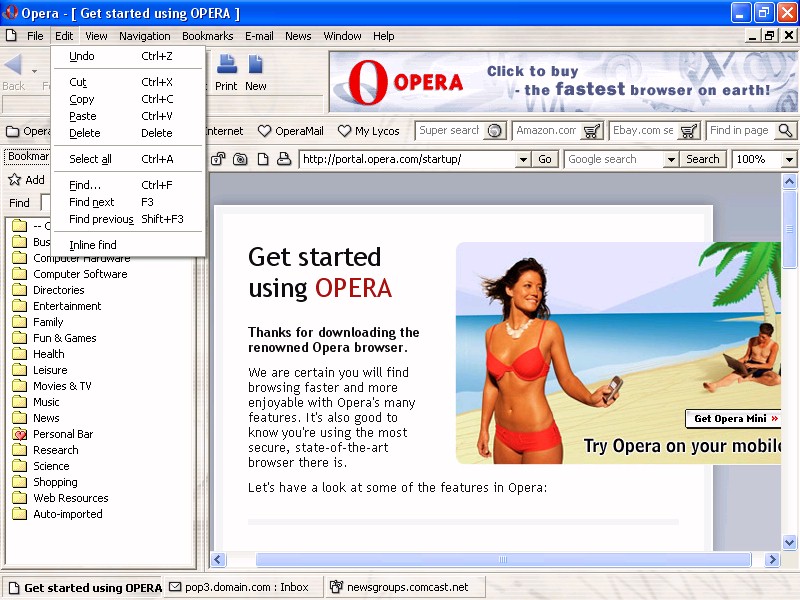Open the Back button history dropdown arrow
Image resolution: width=800 pixels, height=600 pixels.
pos(34,71)
